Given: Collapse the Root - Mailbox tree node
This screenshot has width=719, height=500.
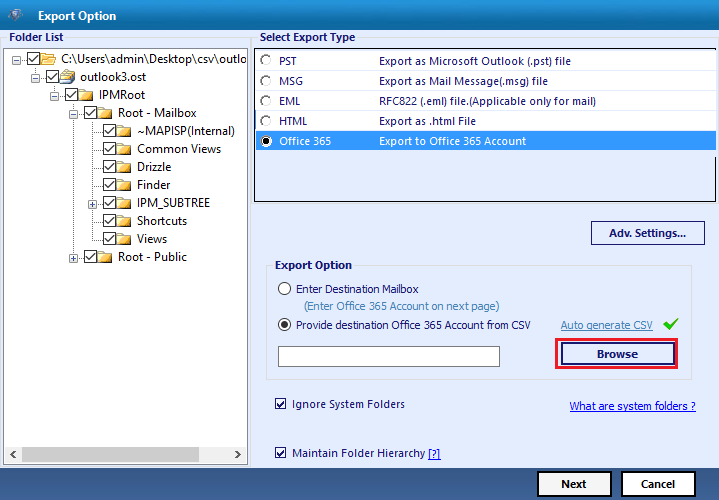Looking at the screenshot, I should tap(73, 114).
